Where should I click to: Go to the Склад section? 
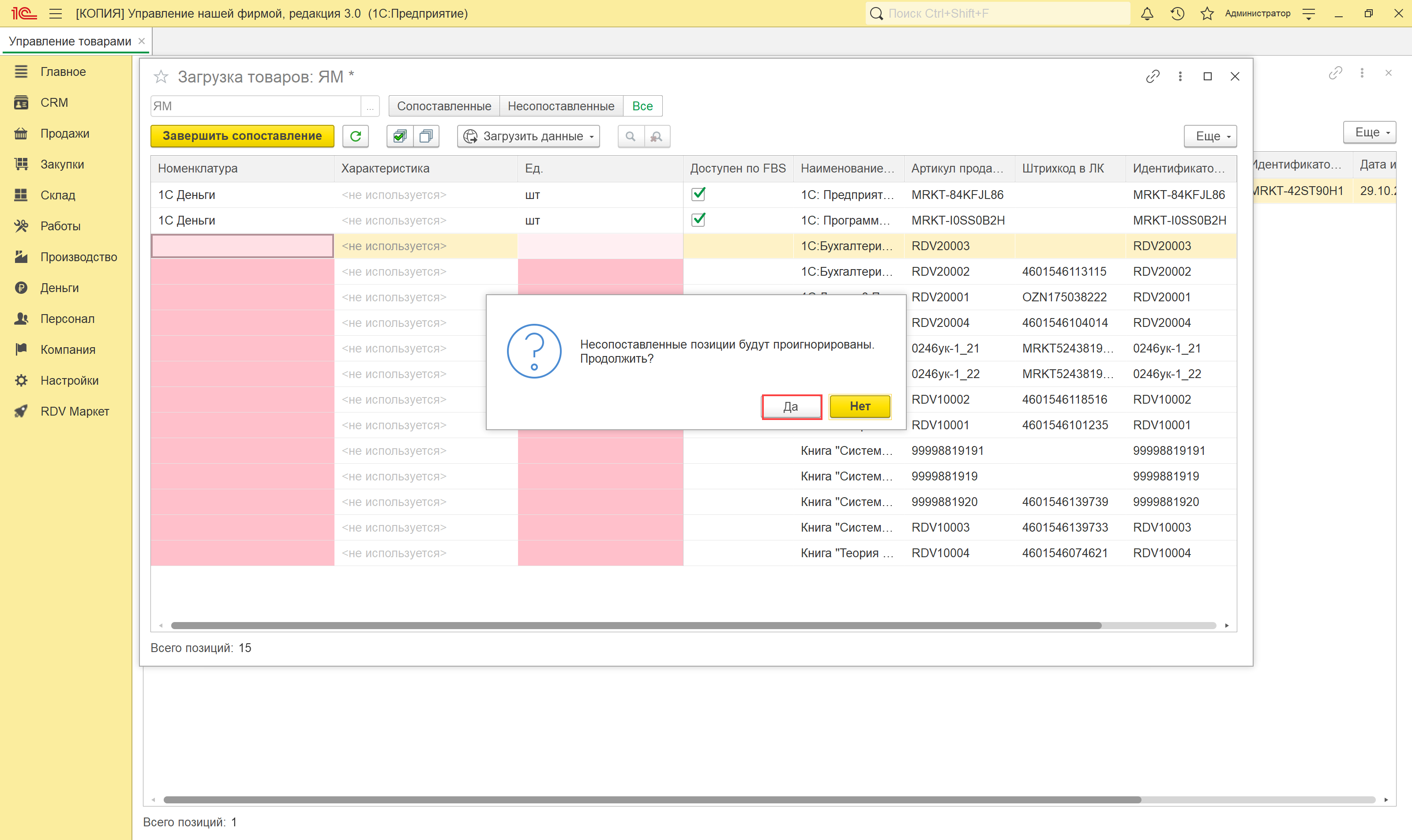pos(57,195)
